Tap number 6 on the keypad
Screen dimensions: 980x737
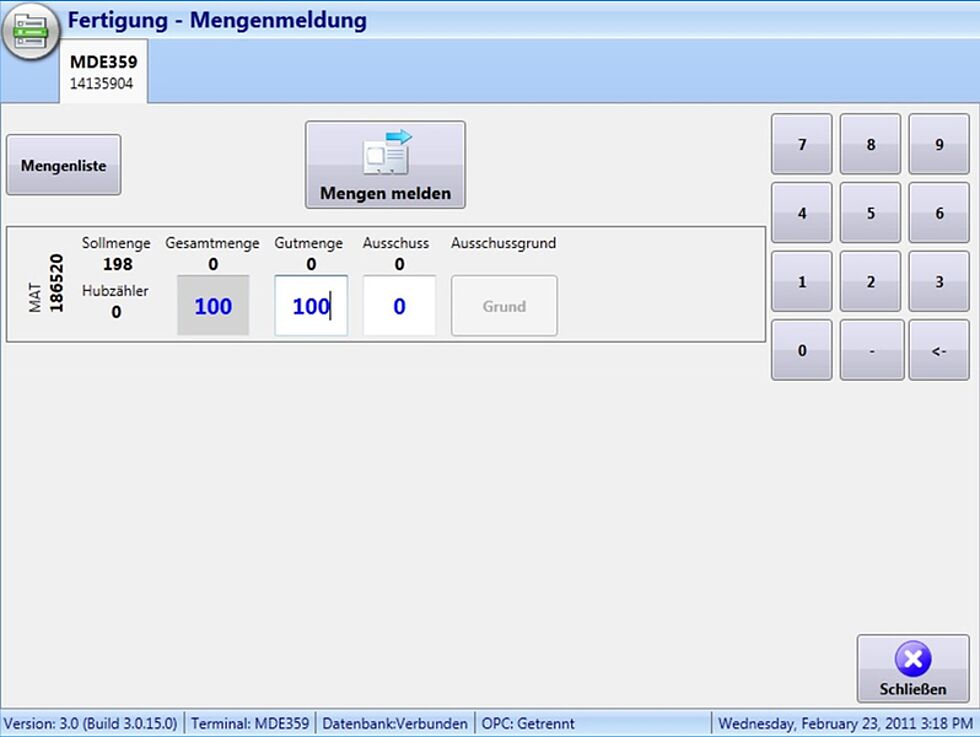pos(939,213)
